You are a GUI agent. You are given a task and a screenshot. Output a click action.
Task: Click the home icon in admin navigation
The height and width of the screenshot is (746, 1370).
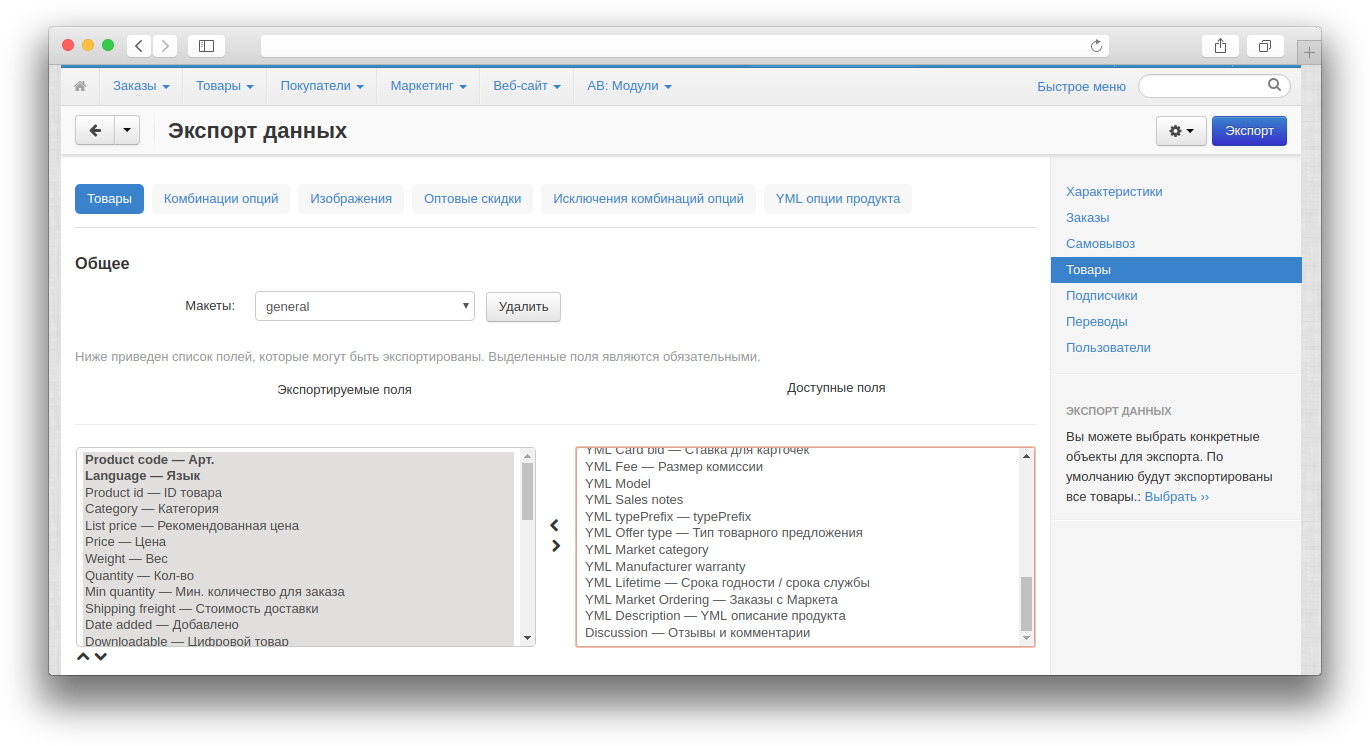(x=80, y=86)
